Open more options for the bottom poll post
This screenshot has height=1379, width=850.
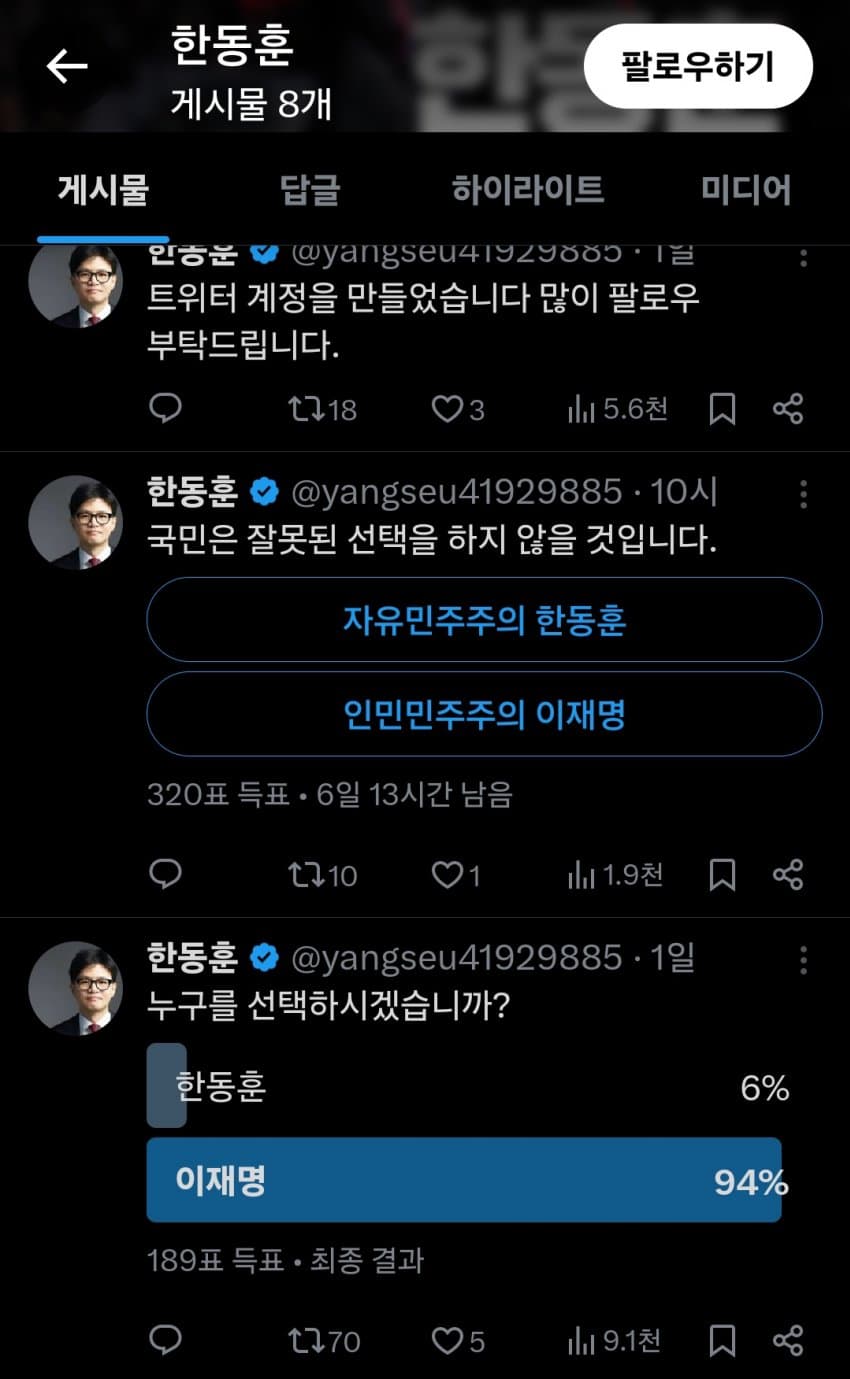pos(803,961)
